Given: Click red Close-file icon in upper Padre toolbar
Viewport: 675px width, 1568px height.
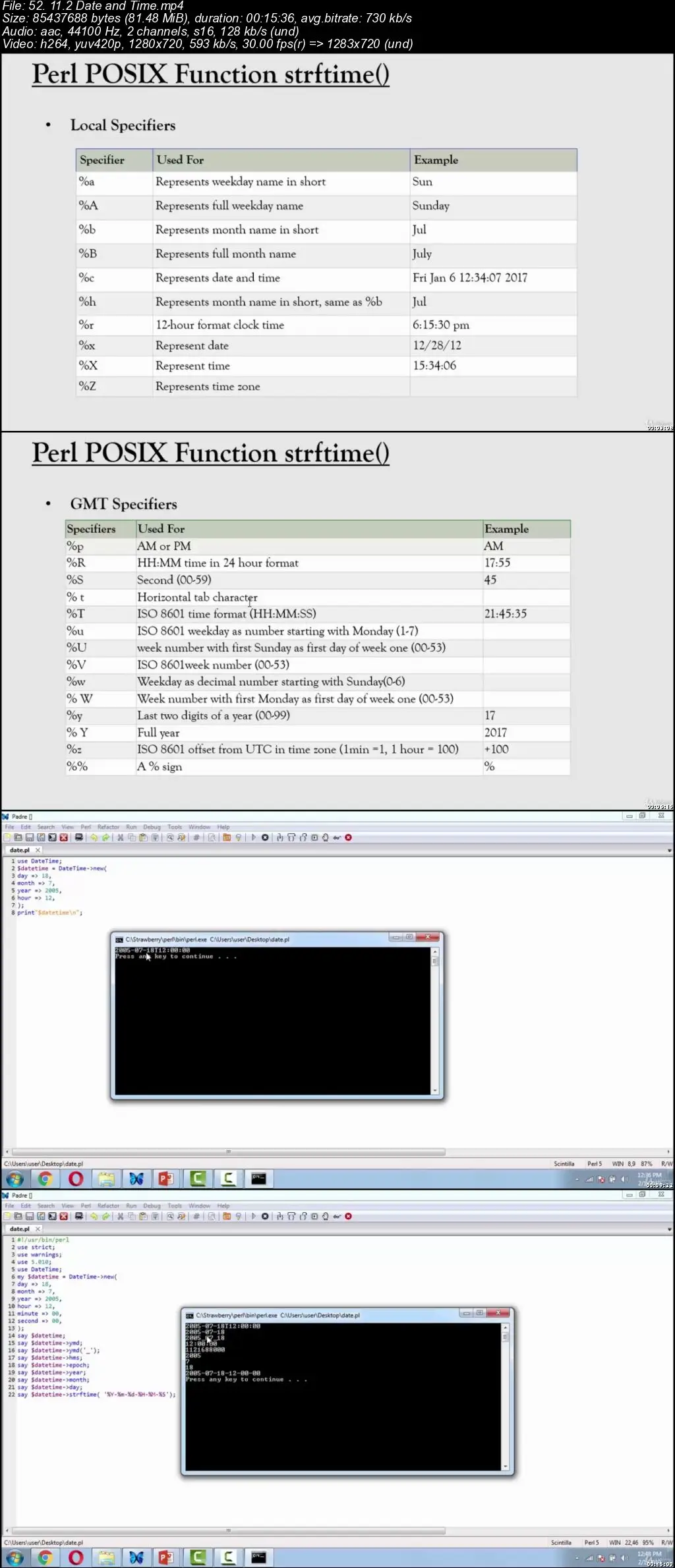Looking at the screenshot, I should click(64, 837).
